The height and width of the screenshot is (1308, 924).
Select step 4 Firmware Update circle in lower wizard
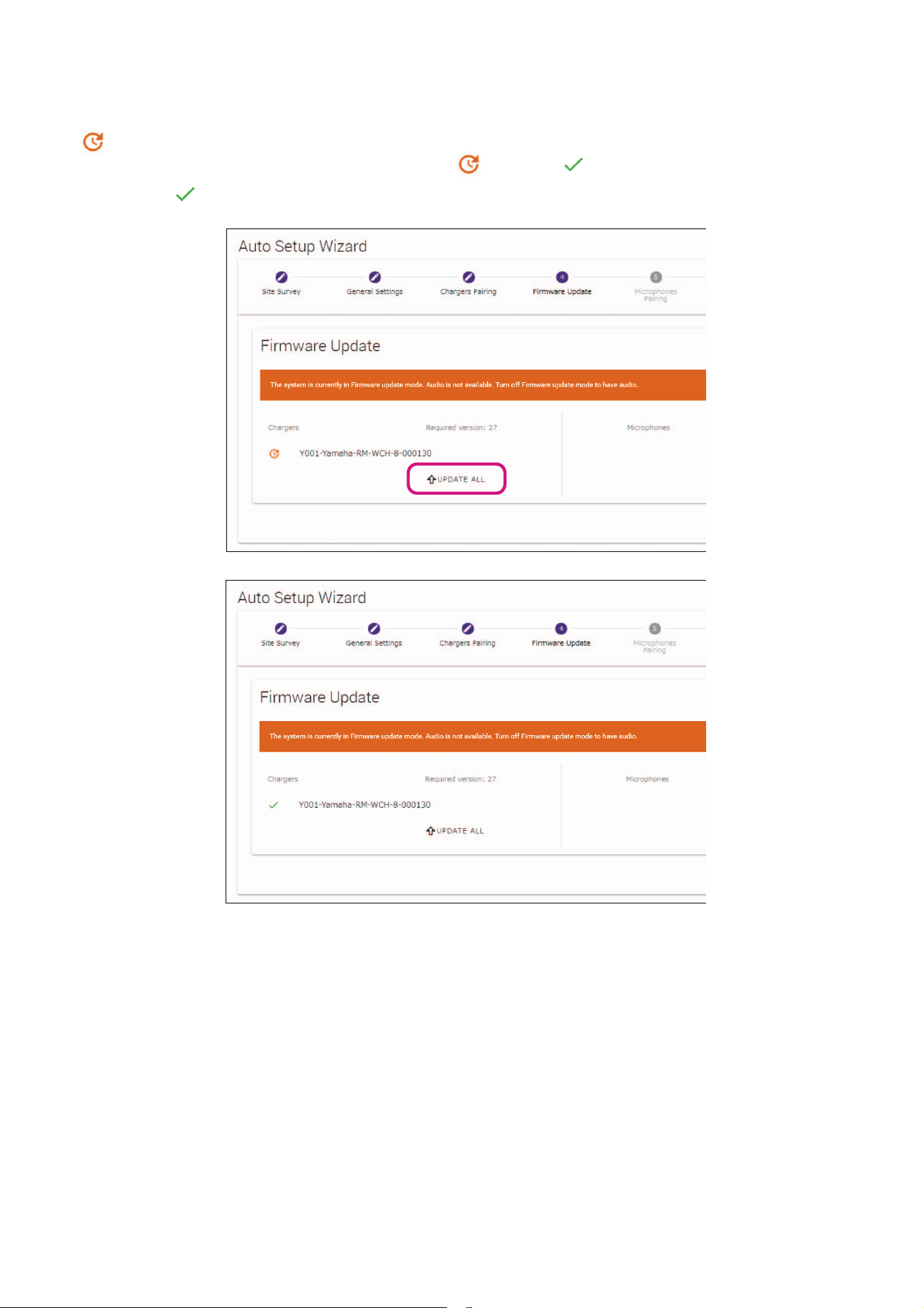point(562,629)
